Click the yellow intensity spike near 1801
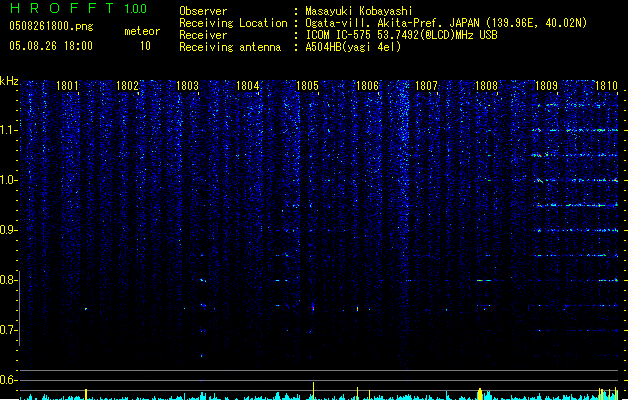Image resolution: width=629 pixels, height=400 pixels. tap(86, 394)
